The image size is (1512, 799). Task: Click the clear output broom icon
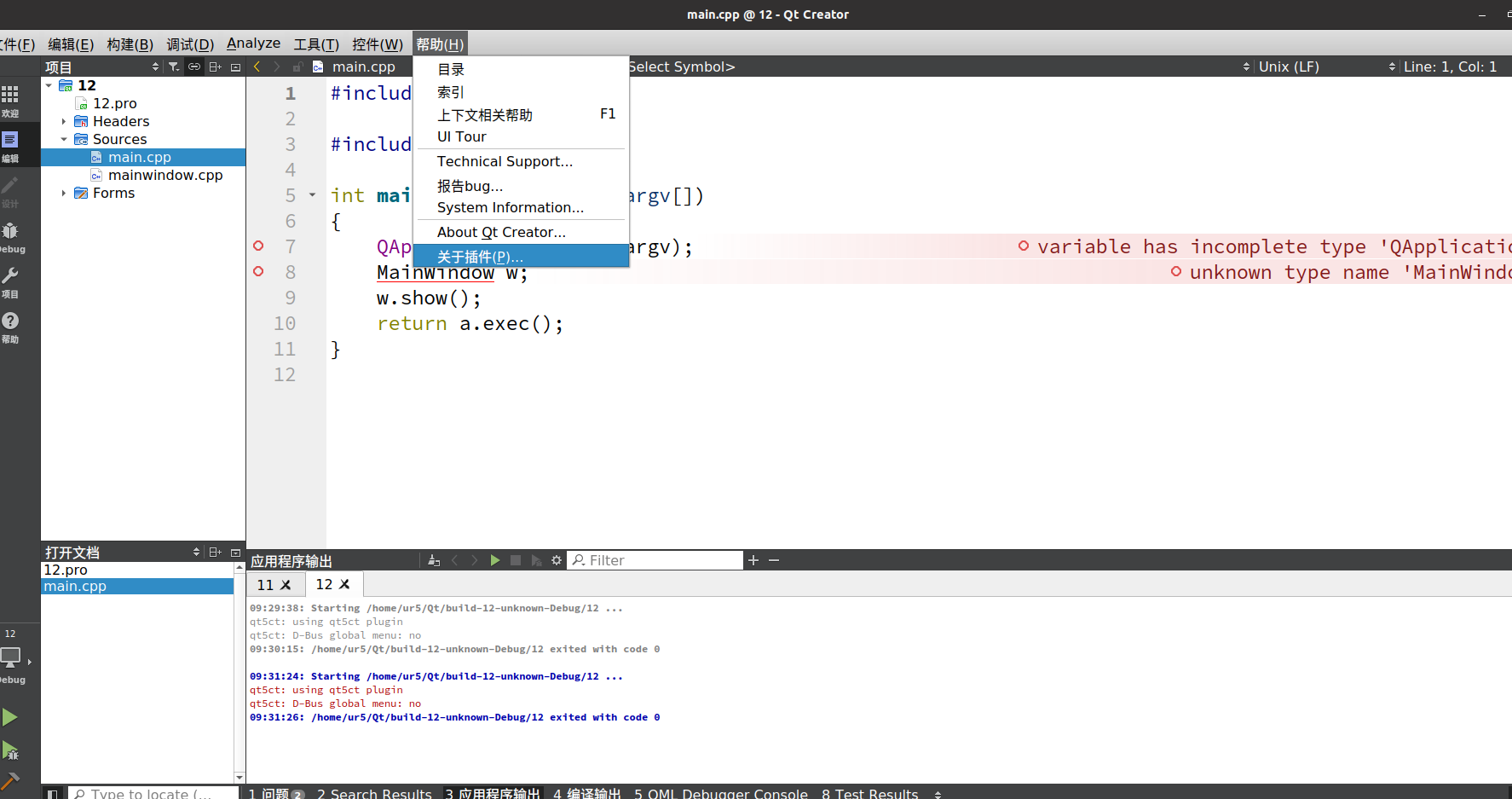pyautogui.click(x=434, y=560)
